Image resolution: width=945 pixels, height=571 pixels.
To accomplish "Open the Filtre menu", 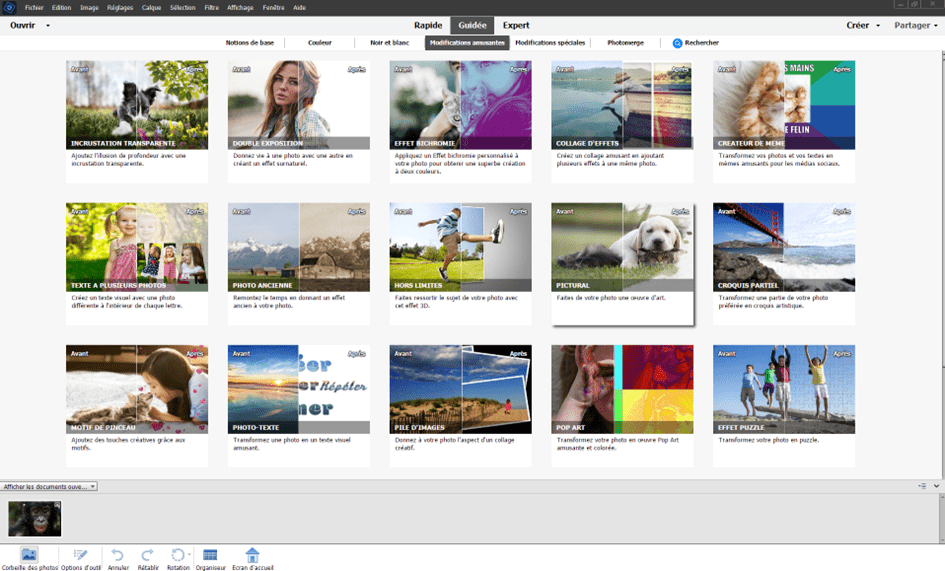I will tap(212, 7).
